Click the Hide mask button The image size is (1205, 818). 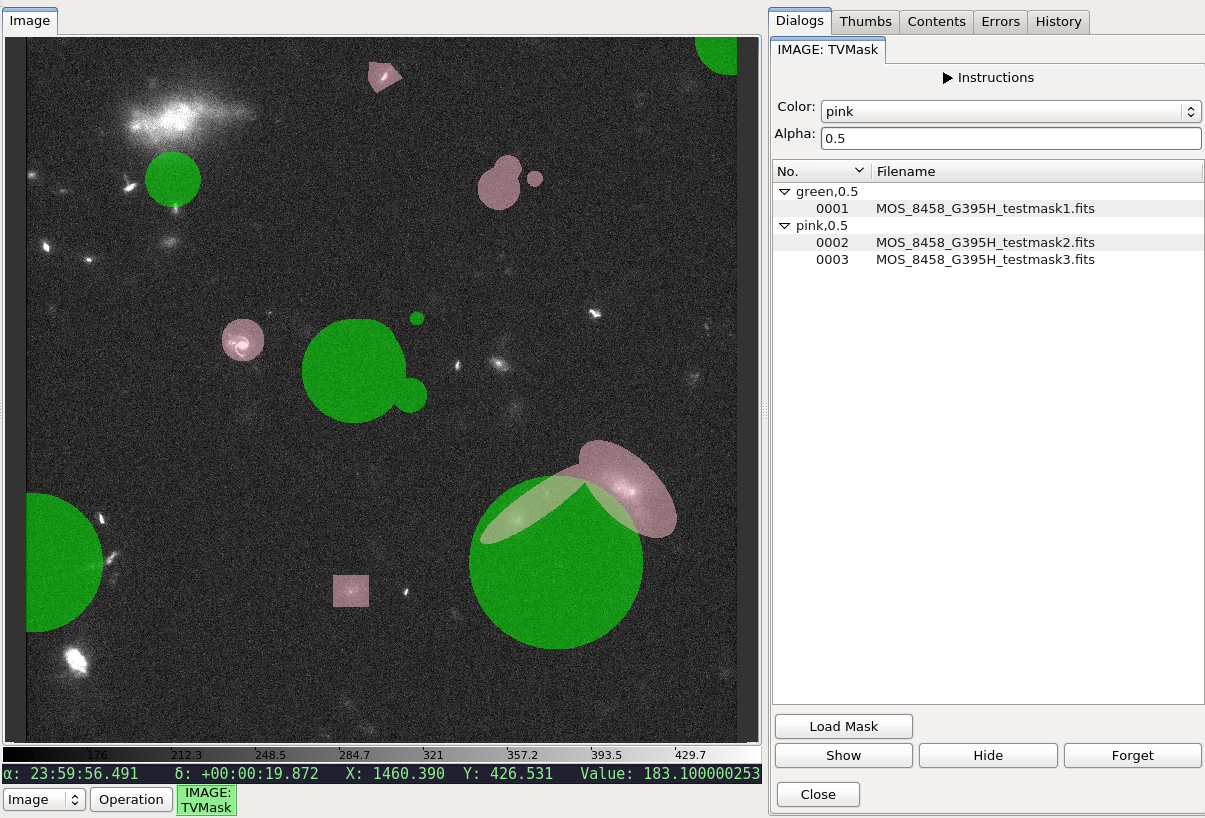pyautogui.click(x=988, y=756)
